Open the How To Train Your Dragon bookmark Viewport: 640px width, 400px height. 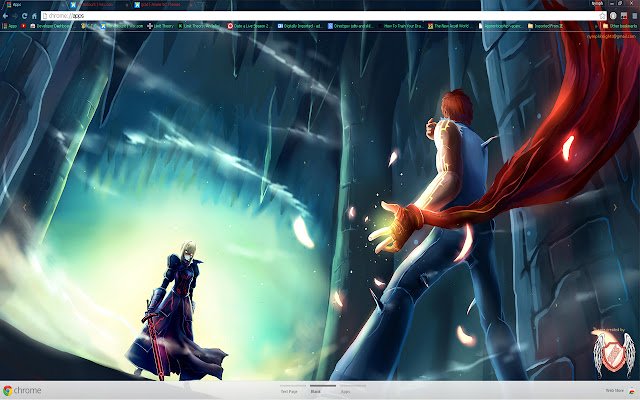[x=400, y=26]
